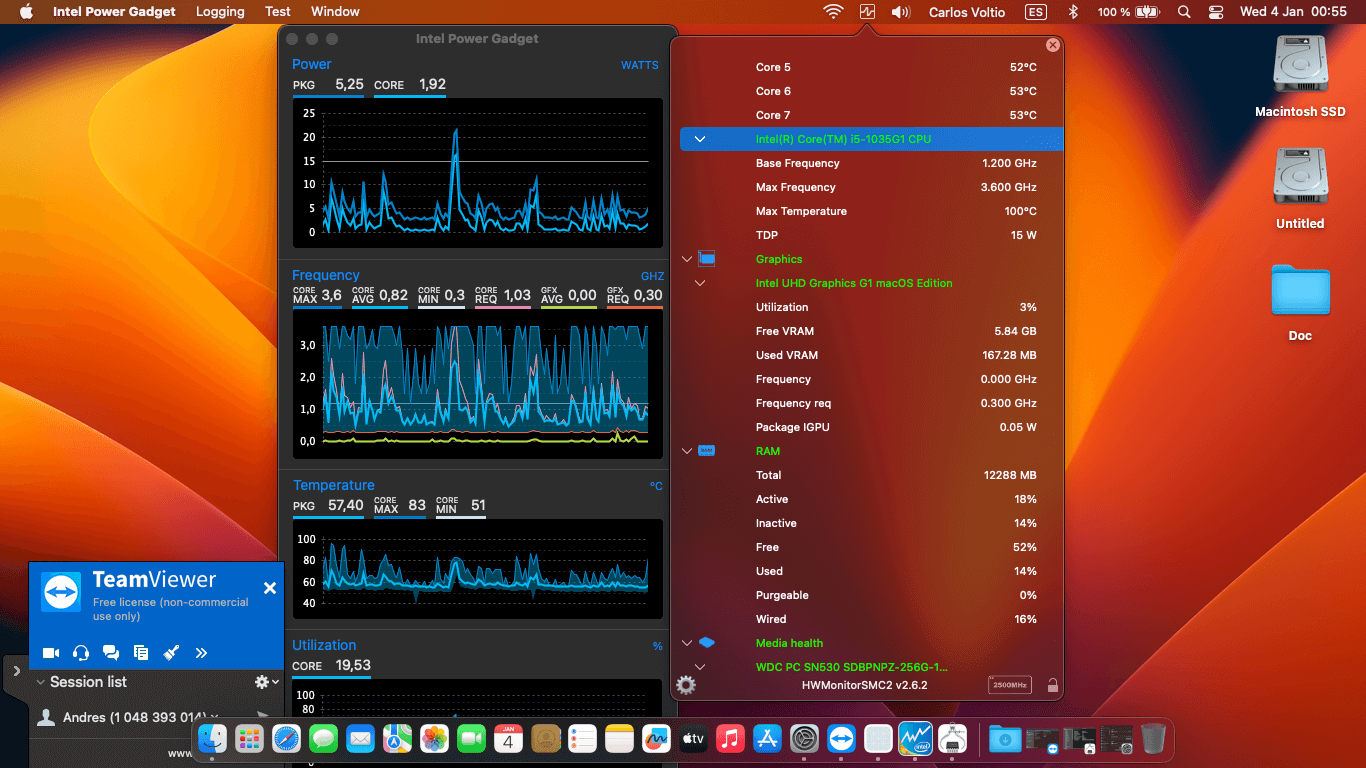This screenshot has height=768, width=1366.
Task: Open Photos from the Dock
Action: coord(434,739)
